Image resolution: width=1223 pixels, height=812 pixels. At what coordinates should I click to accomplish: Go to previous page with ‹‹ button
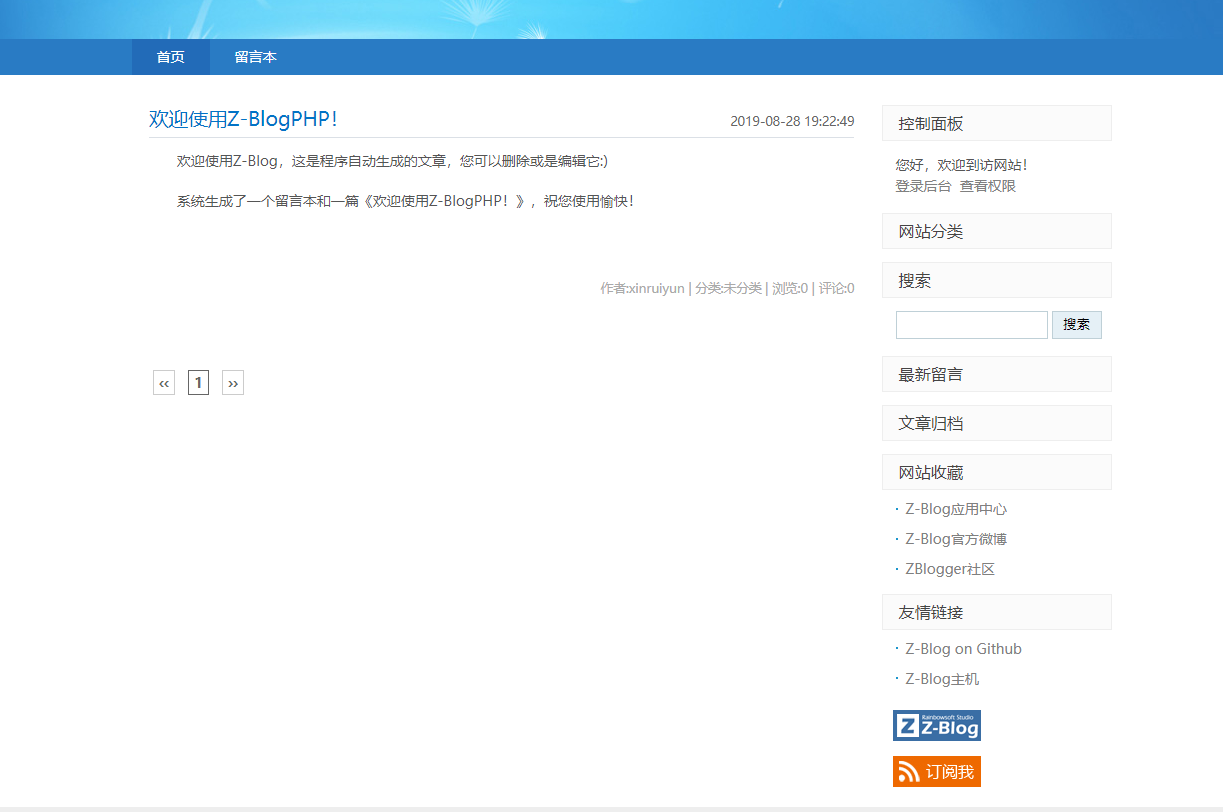164,383
